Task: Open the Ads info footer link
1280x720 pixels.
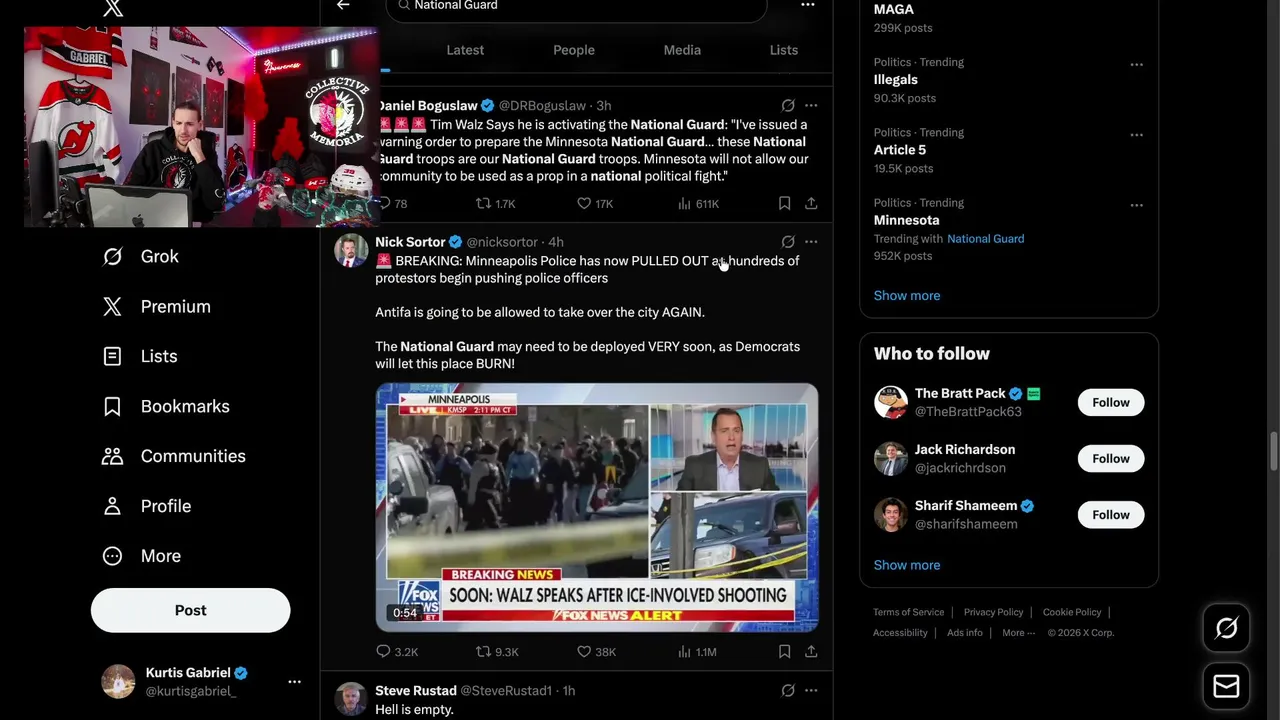Action: point(965,632)
